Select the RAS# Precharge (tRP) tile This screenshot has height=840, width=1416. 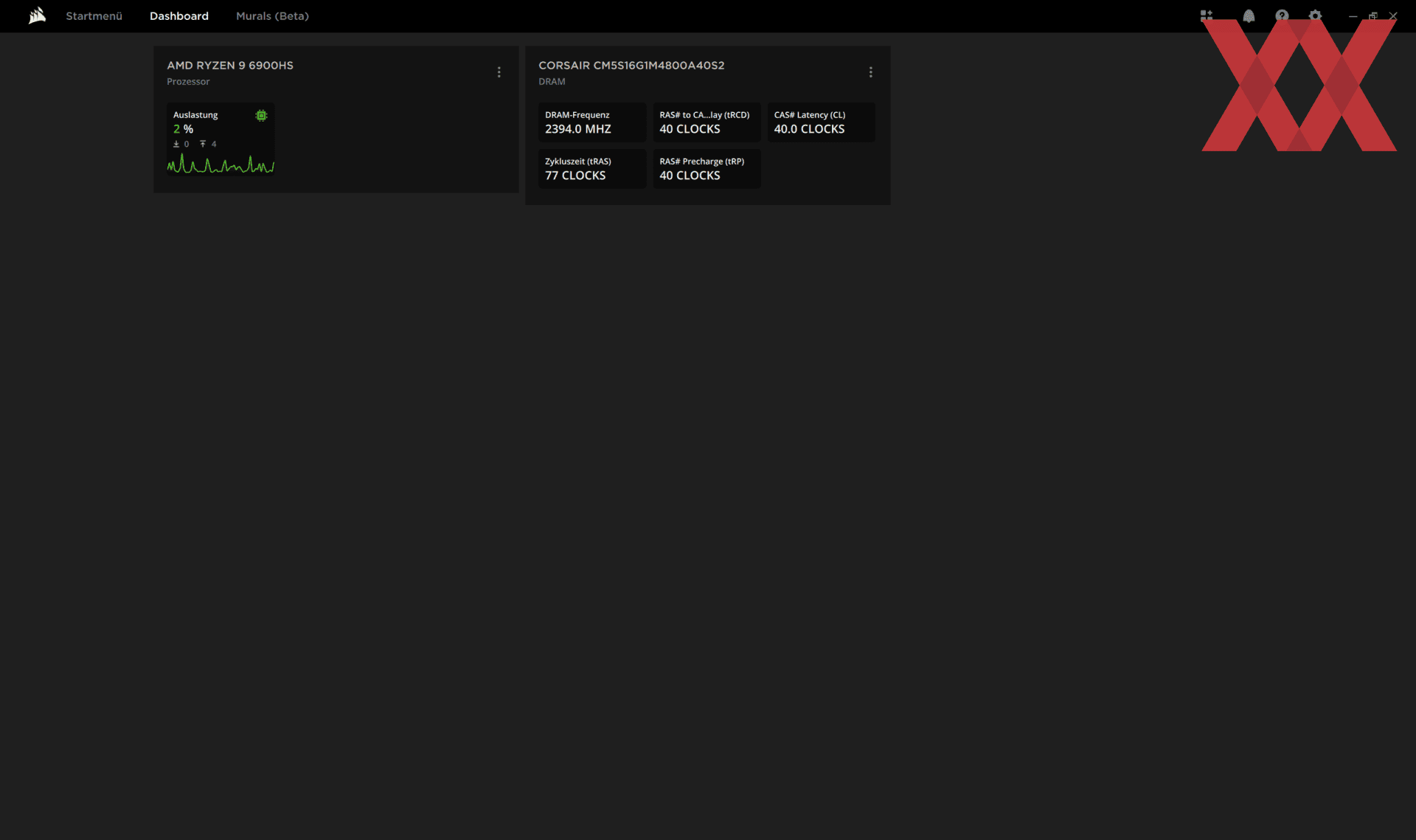[x=707, y=169]
